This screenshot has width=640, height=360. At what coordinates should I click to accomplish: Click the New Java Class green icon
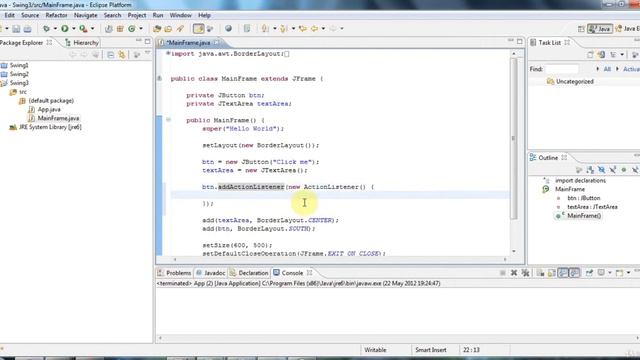(132, 29)
